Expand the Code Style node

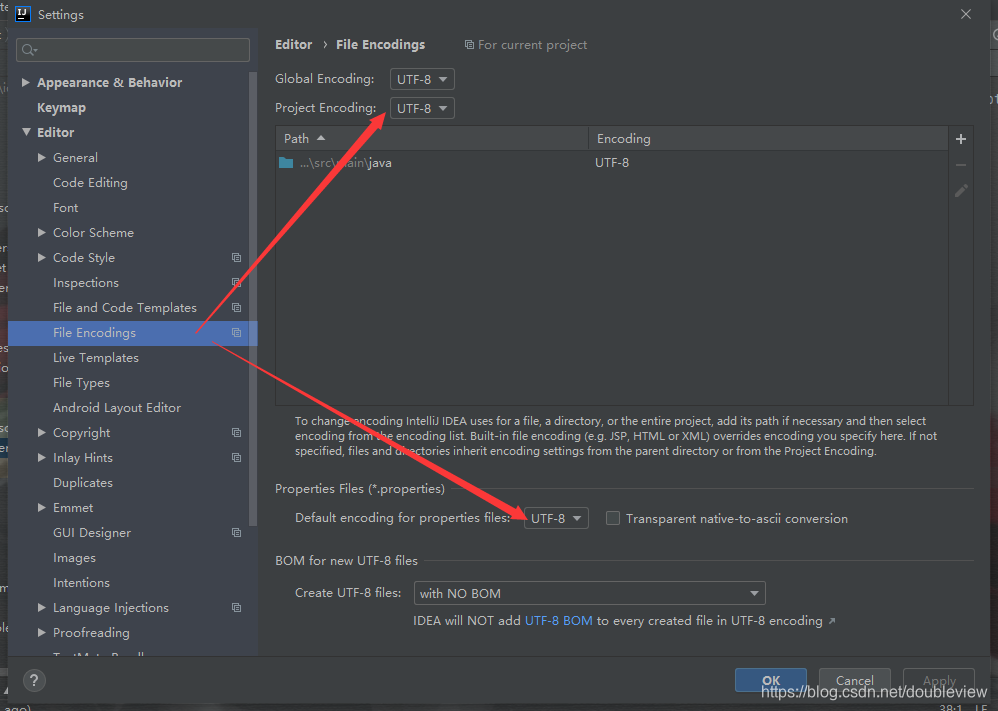tap(41, 257)
